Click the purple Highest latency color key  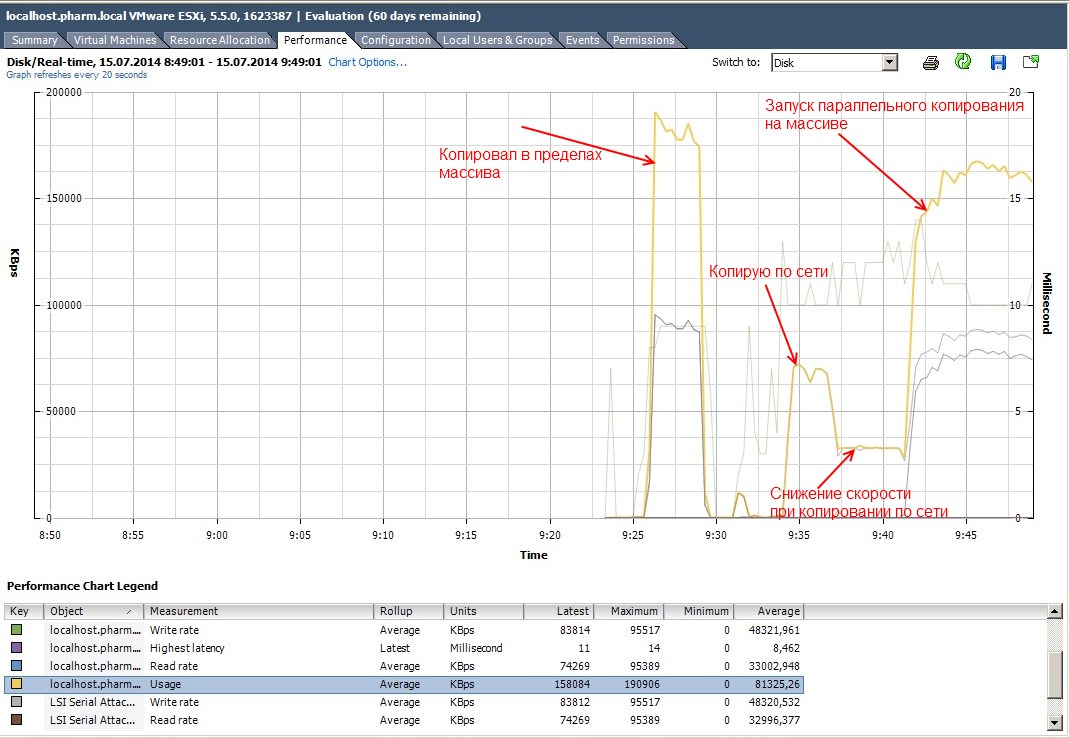[x=17, y=648]
